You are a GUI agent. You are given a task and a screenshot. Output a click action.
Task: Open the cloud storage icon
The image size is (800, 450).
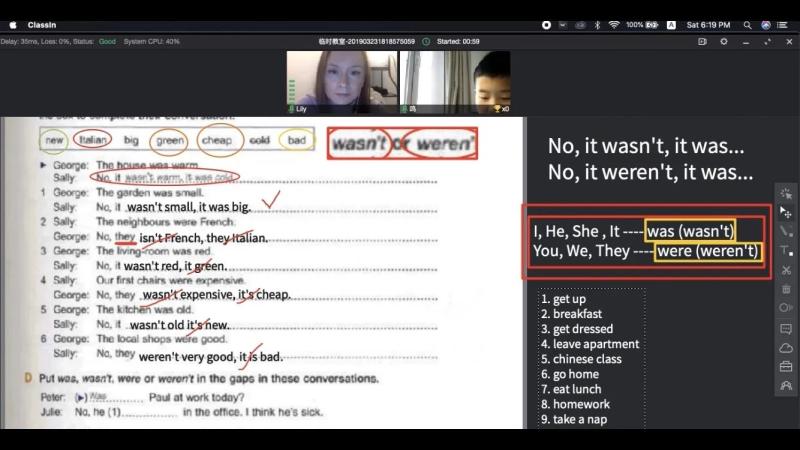pos(786,348)
